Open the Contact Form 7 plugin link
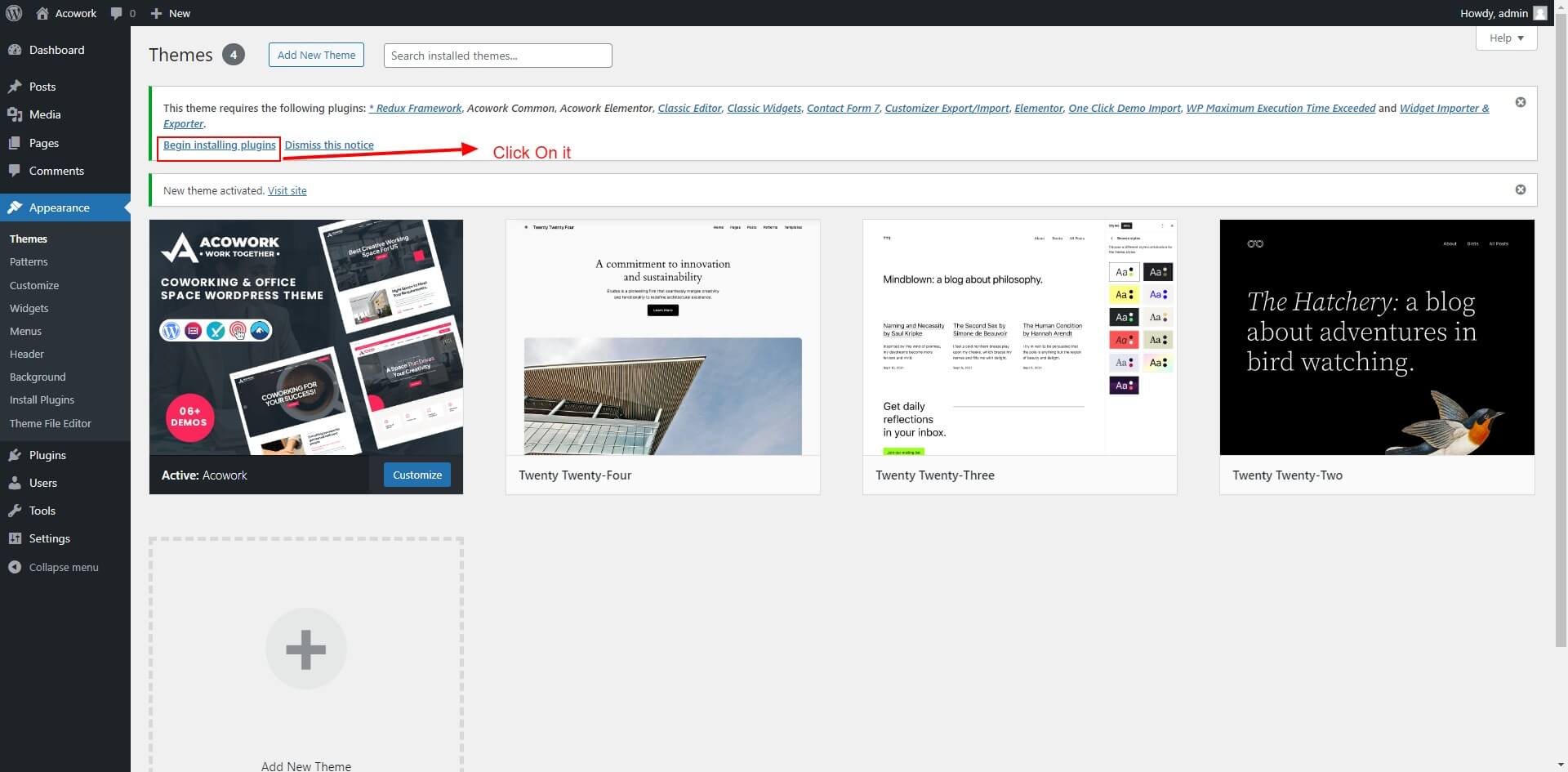The height and width of the screenshot is (772, 1568). point(844,108)
